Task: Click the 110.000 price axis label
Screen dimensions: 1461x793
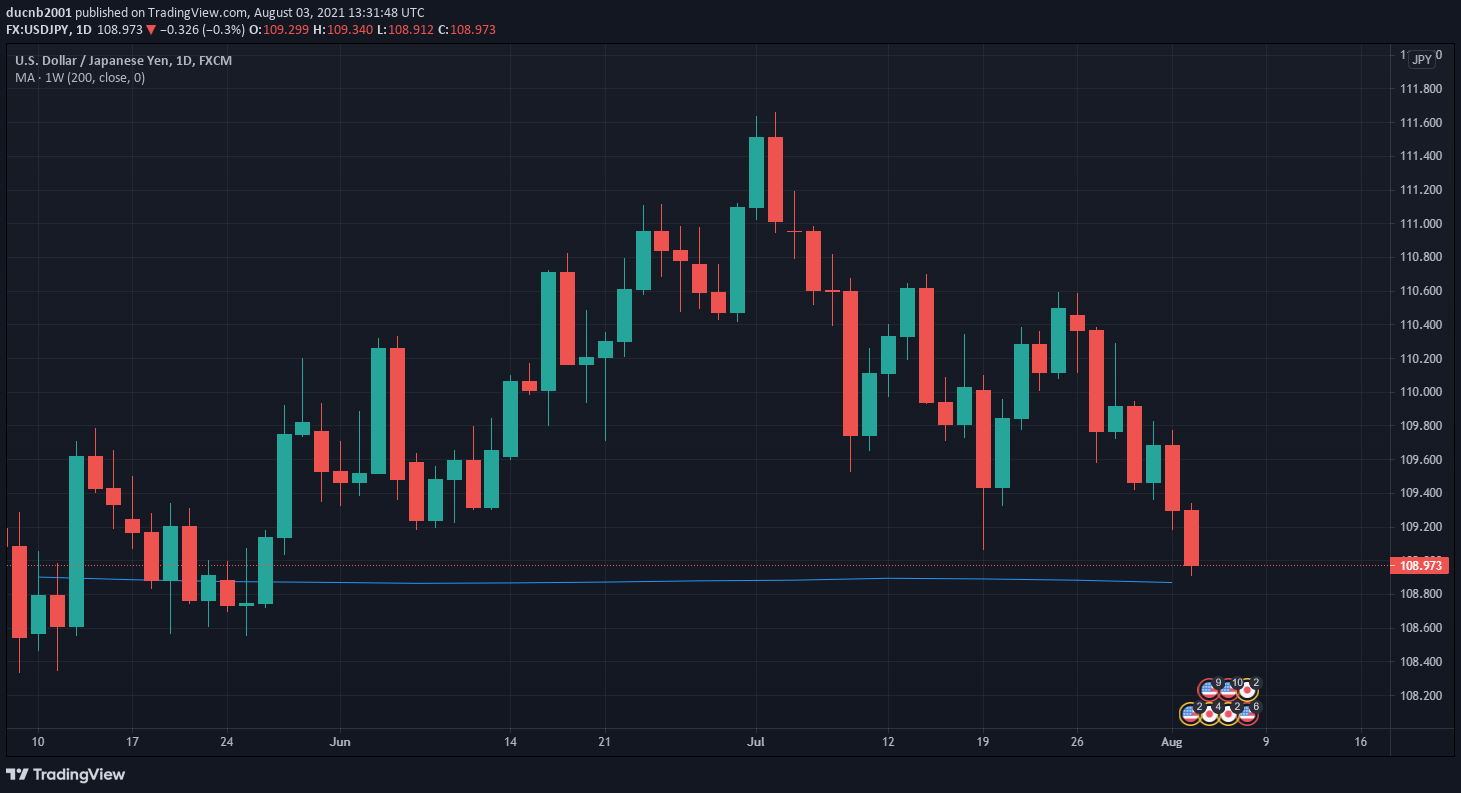Action: (x=1421, y=392)
